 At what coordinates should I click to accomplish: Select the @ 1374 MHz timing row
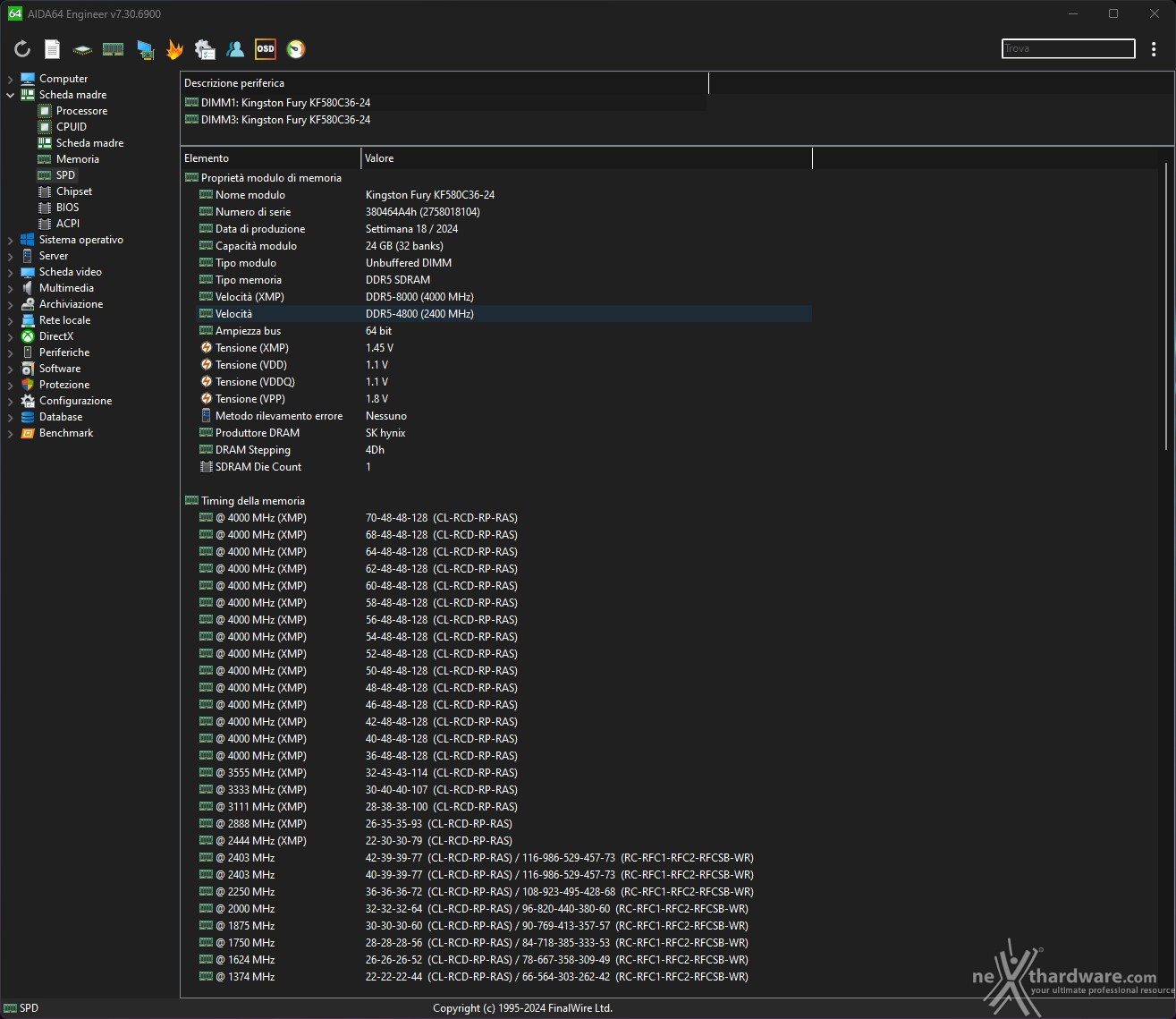pos(504,977)
